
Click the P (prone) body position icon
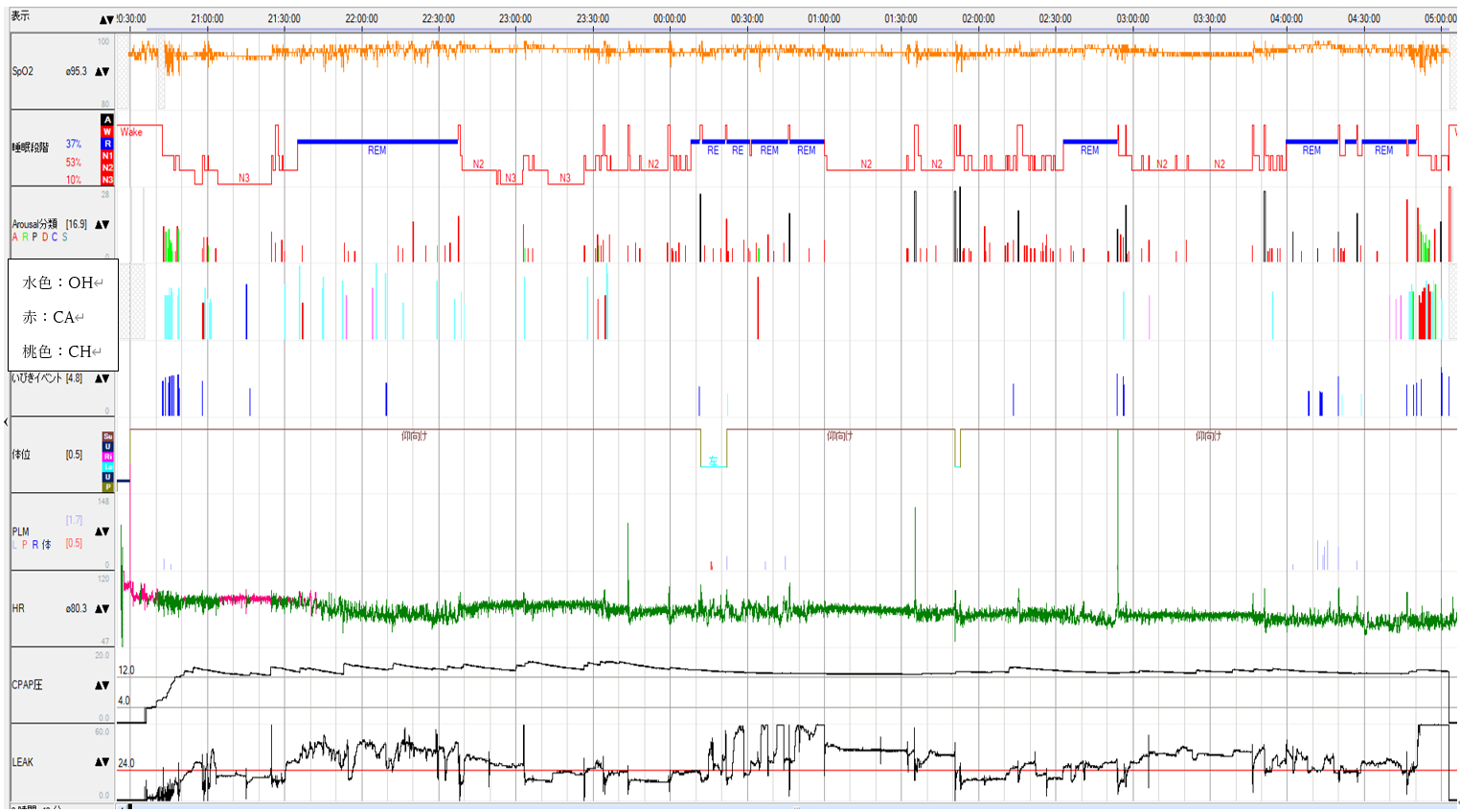click(x=107, y=486)
